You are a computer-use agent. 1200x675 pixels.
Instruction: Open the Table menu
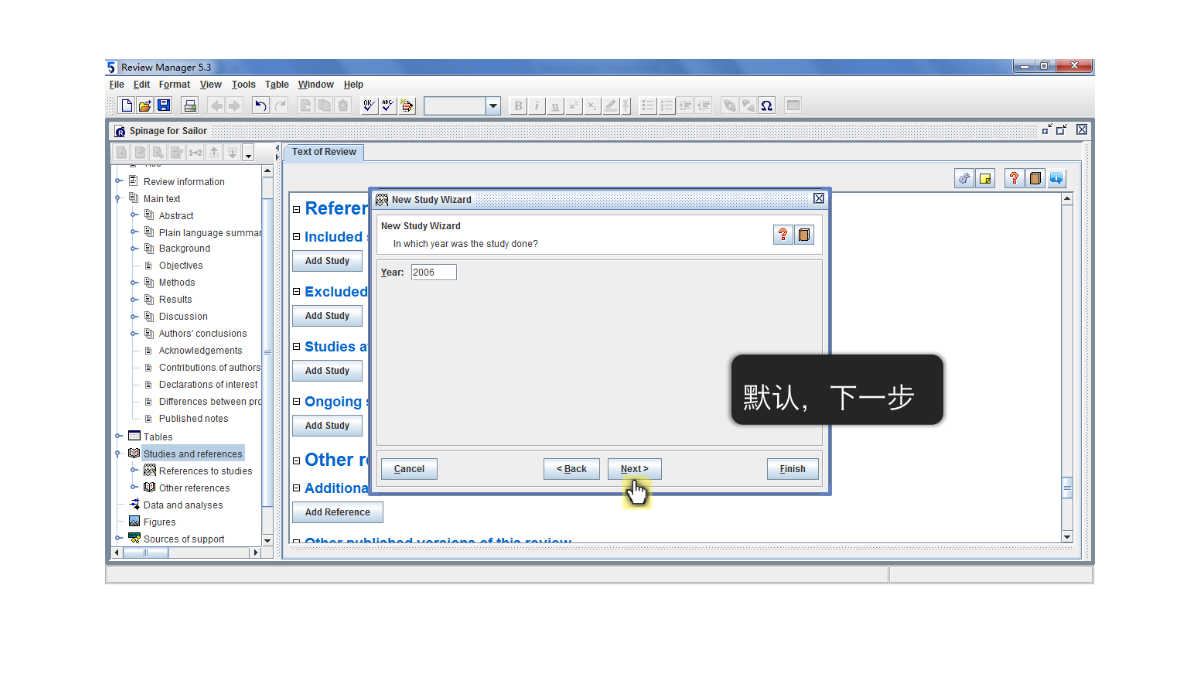[277, 85]
